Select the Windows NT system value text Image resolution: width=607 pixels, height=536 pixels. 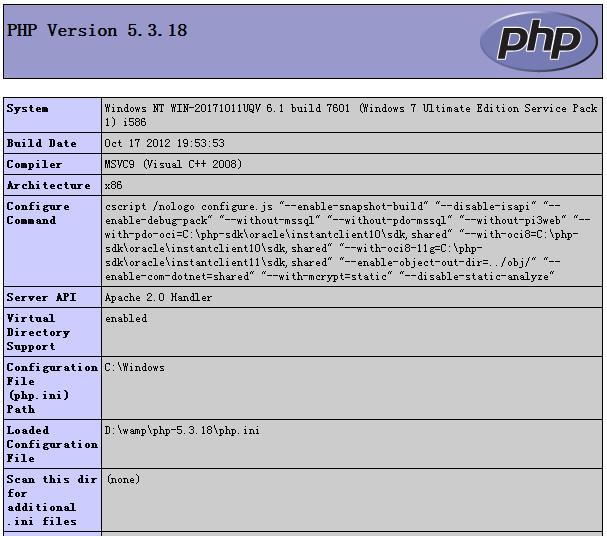pyautogui.click(x=351, y=115)
